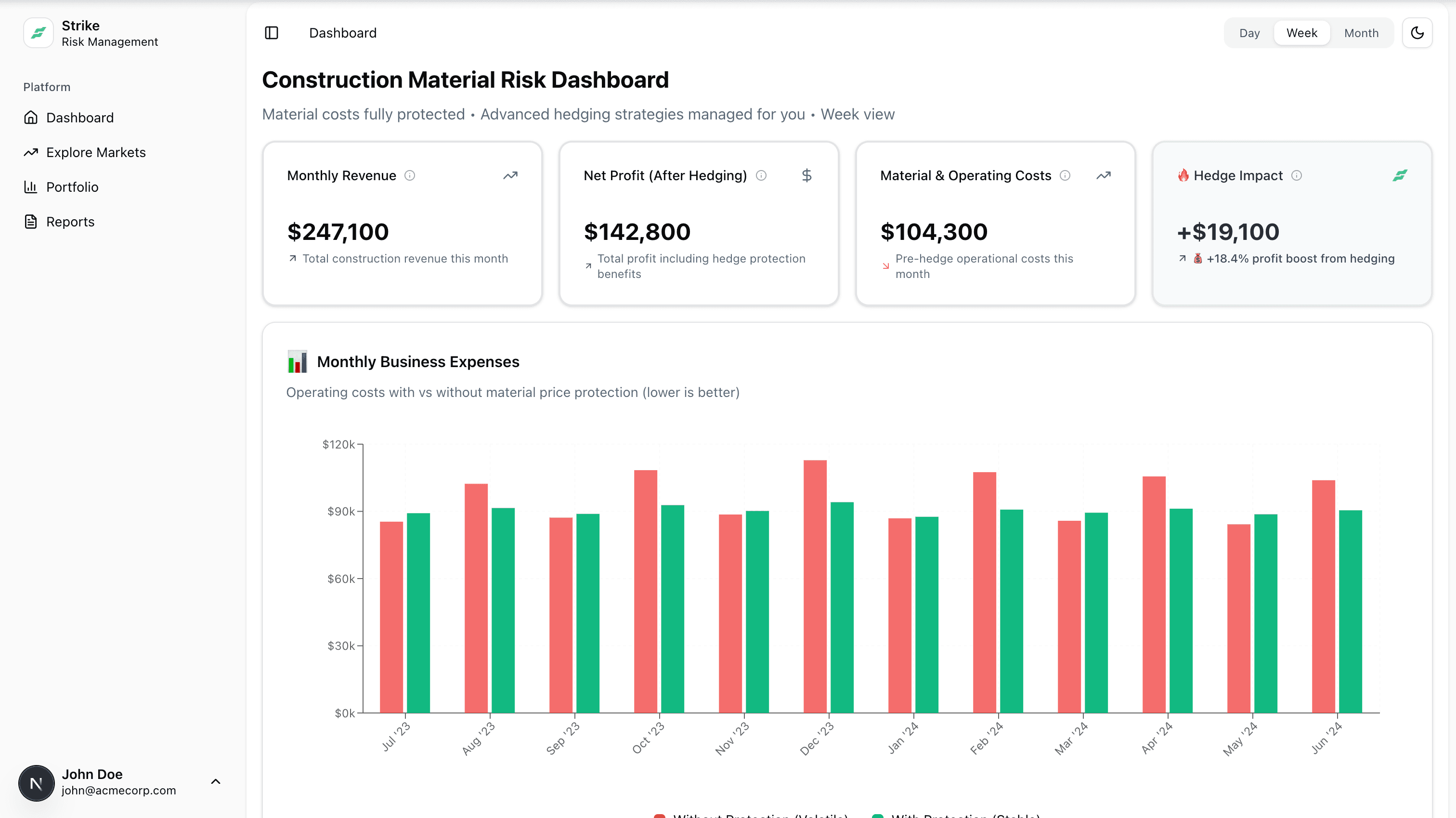Select the Week view option
1456x818 pixels.
coord(1302,33)
